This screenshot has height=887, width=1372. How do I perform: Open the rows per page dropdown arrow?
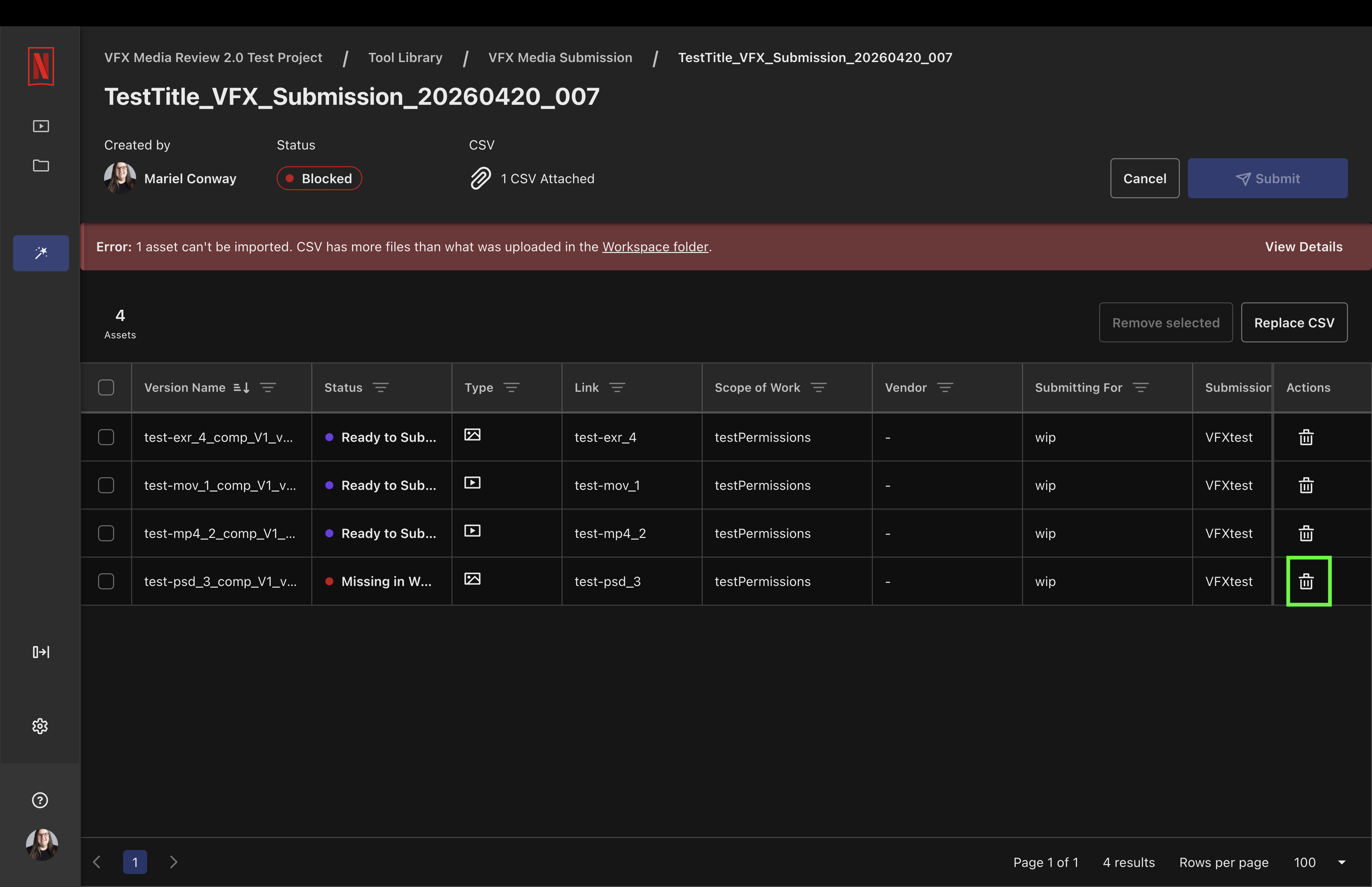[1342, 862]
